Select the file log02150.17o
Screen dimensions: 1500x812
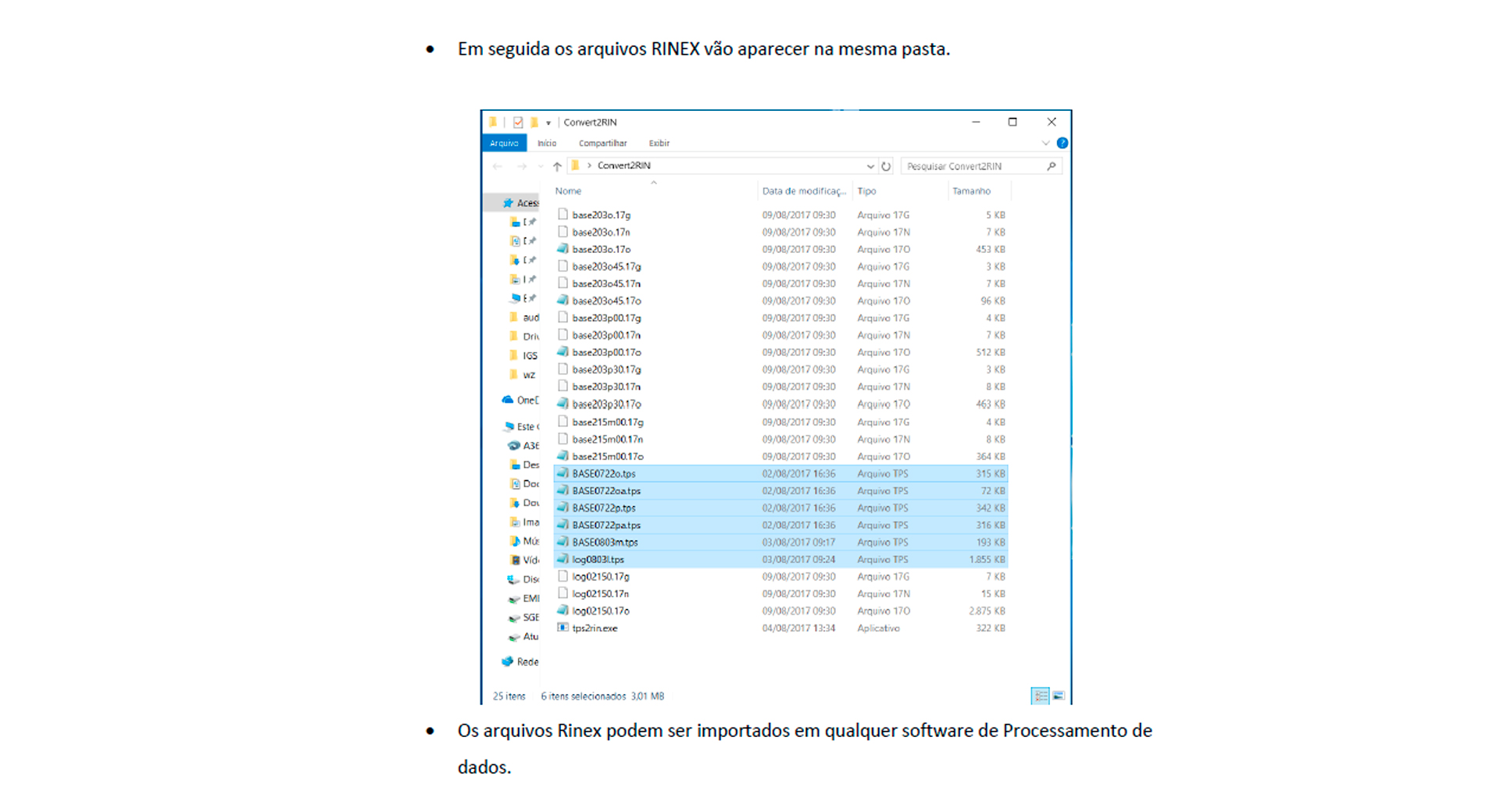coord(601,611)
